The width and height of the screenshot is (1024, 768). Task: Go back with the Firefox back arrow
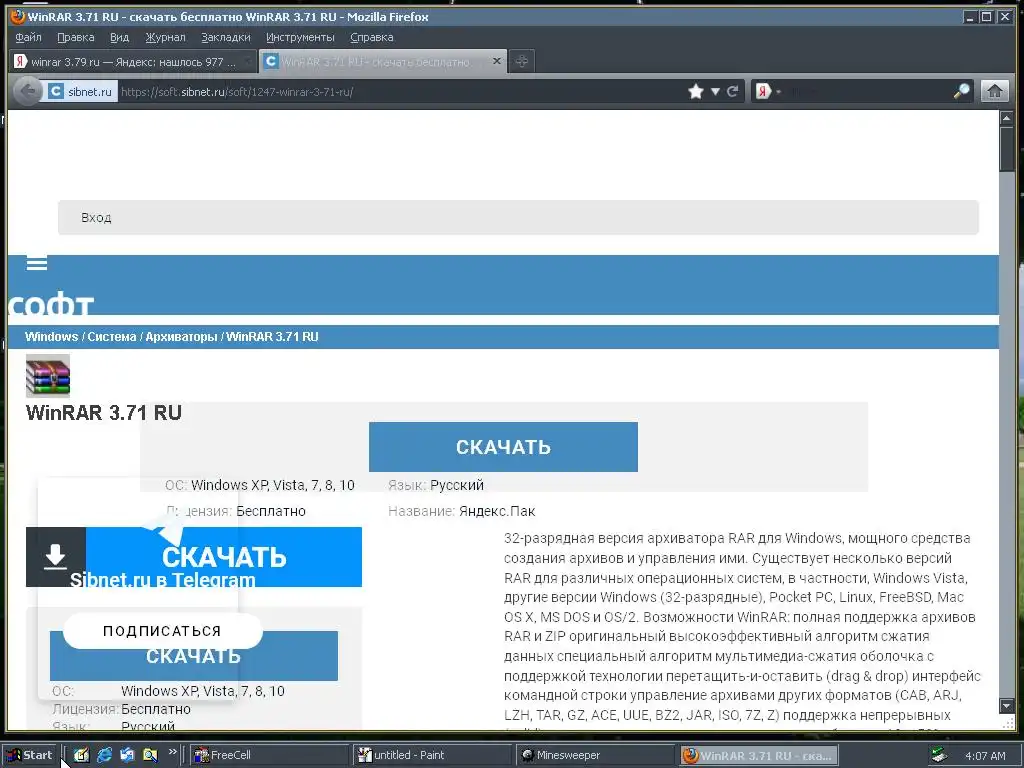click(x=27, y=91)
